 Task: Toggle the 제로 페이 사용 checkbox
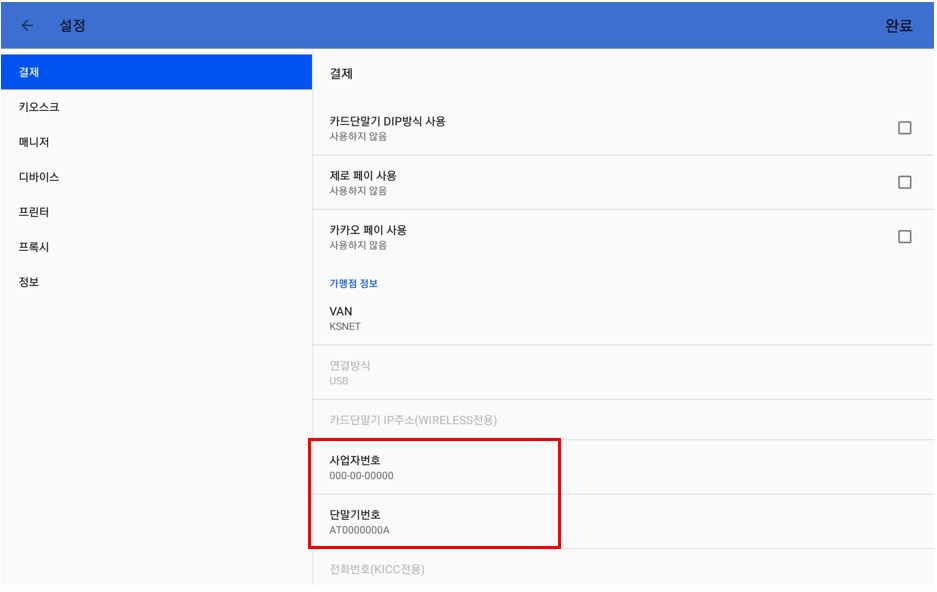(x=904, y=182)
